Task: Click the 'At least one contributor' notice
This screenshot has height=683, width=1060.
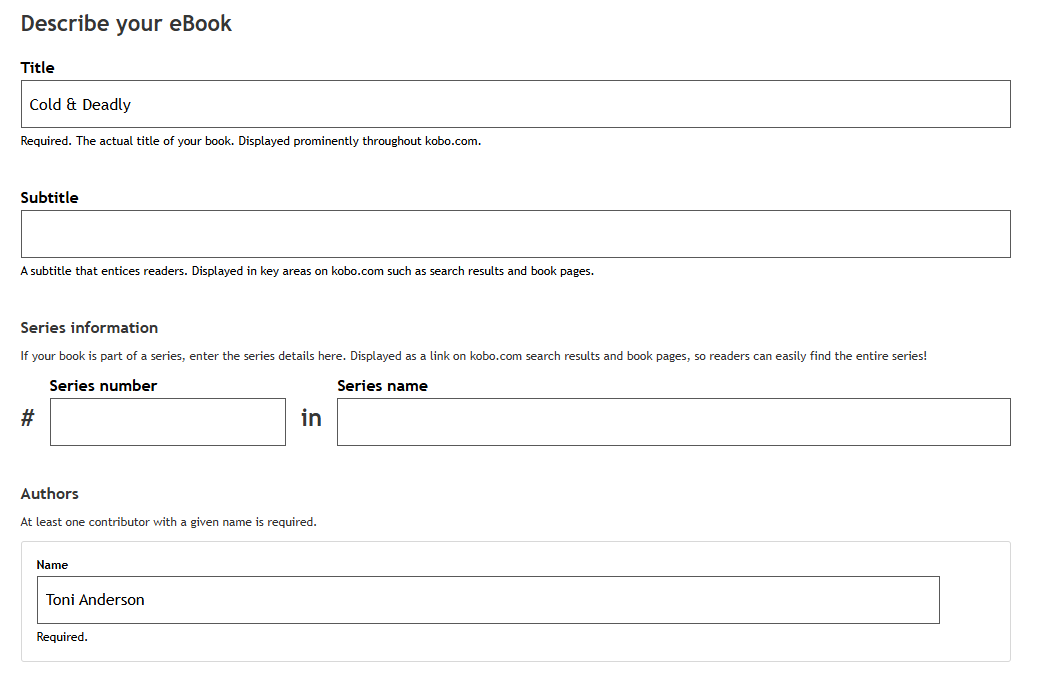Action: [x=168, y=522]
